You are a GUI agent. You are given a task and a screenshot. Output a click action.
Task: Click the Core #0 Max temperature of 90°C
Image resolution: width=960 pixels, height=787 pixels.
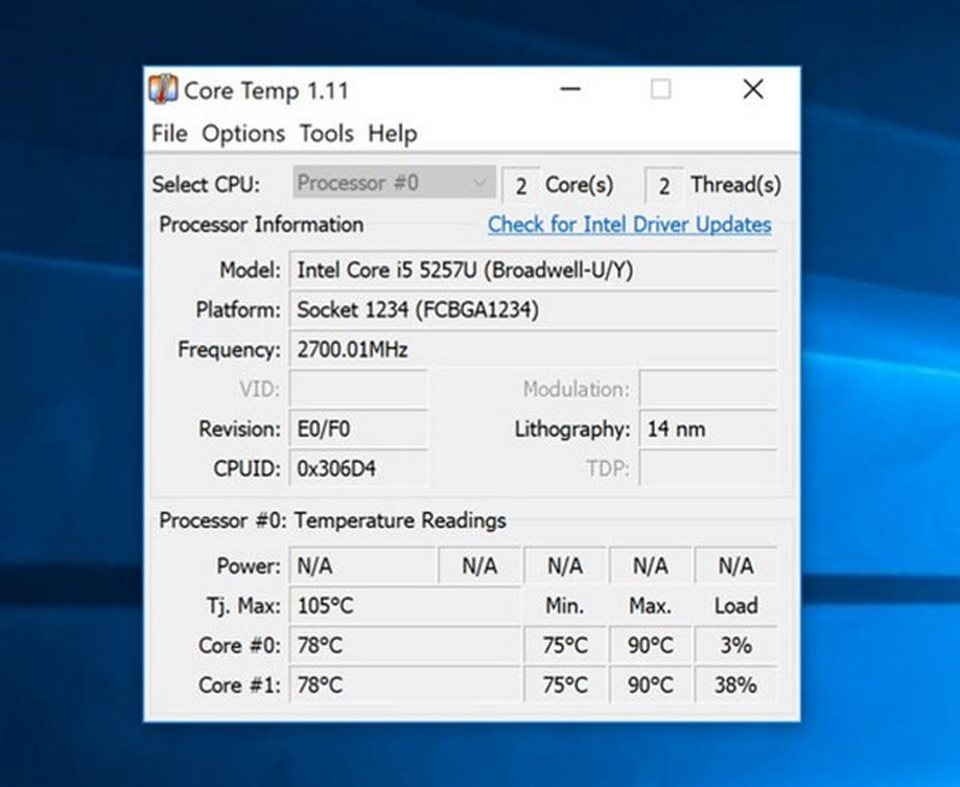(650, 645)
